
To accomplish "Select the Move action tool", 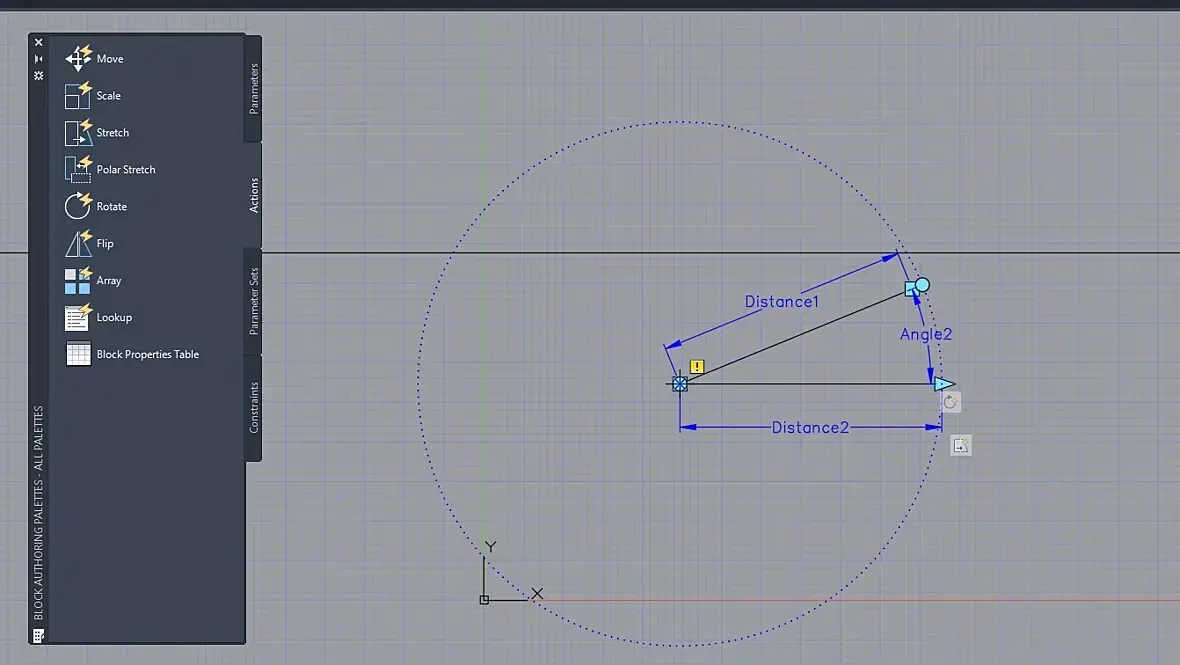I will pyautogui.click(x=94, y=59).
